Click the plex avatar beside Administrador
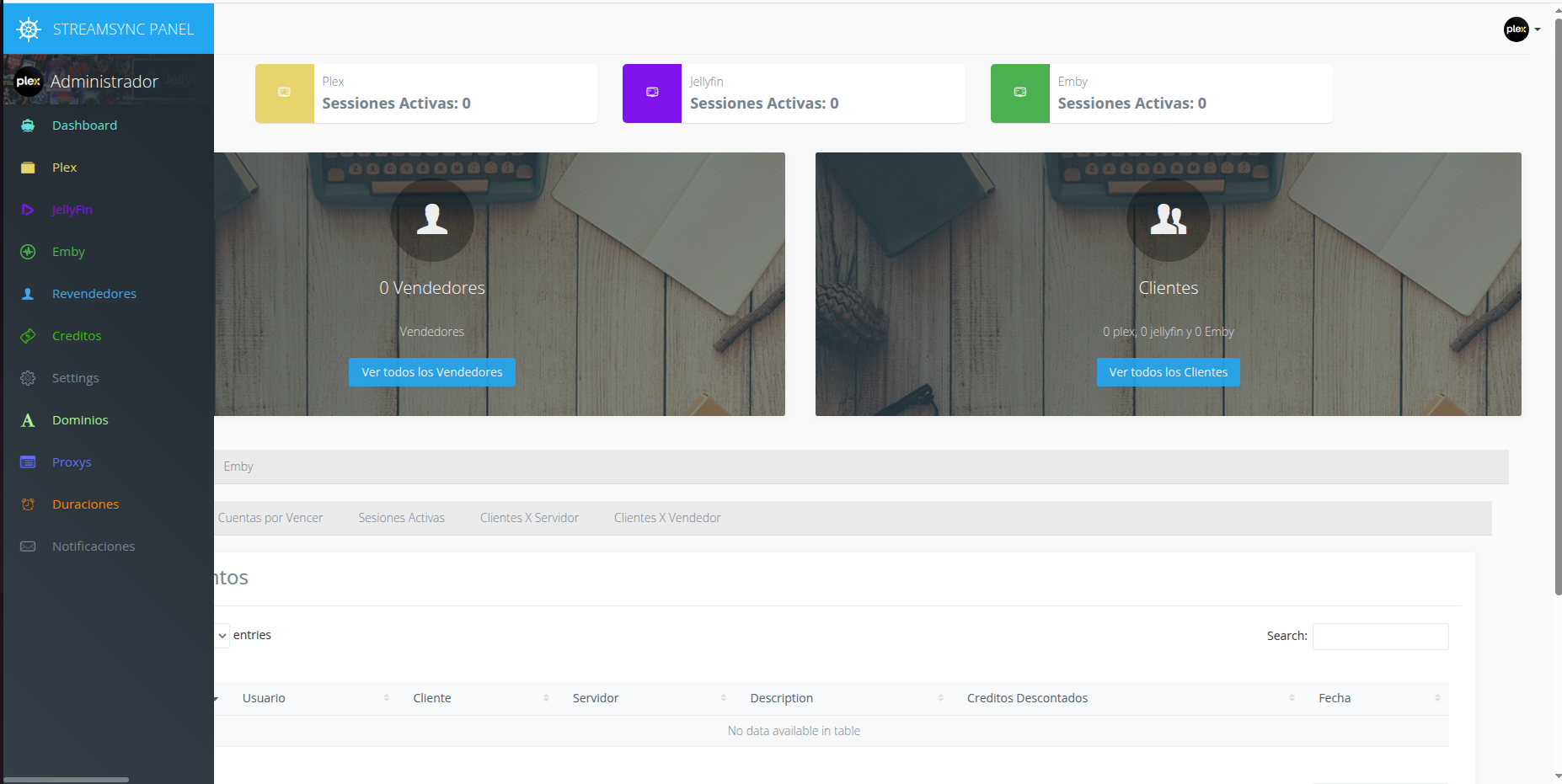 tap(28, 82)
